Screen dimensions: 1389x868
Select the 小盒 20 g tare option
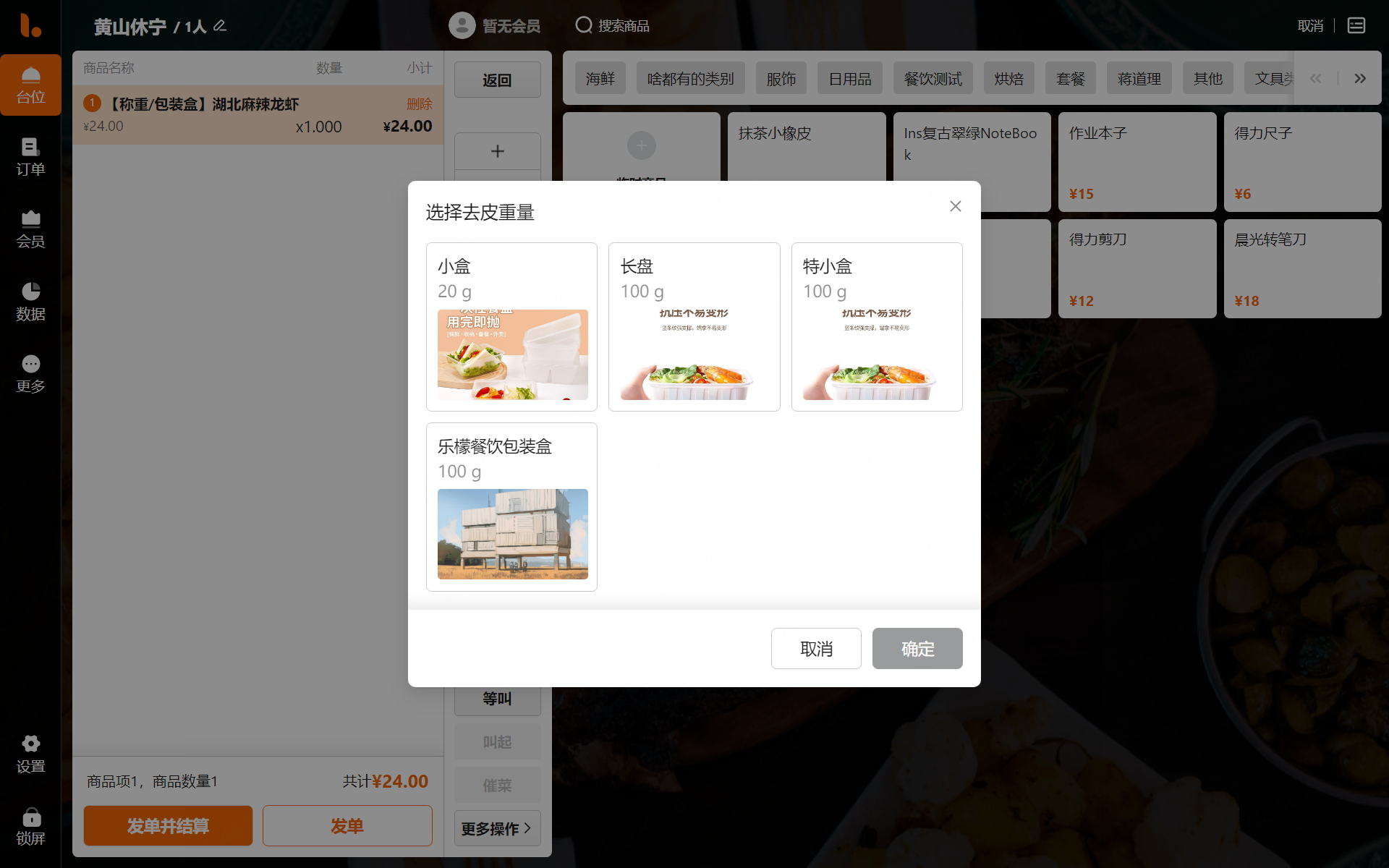tap(511, 327)
